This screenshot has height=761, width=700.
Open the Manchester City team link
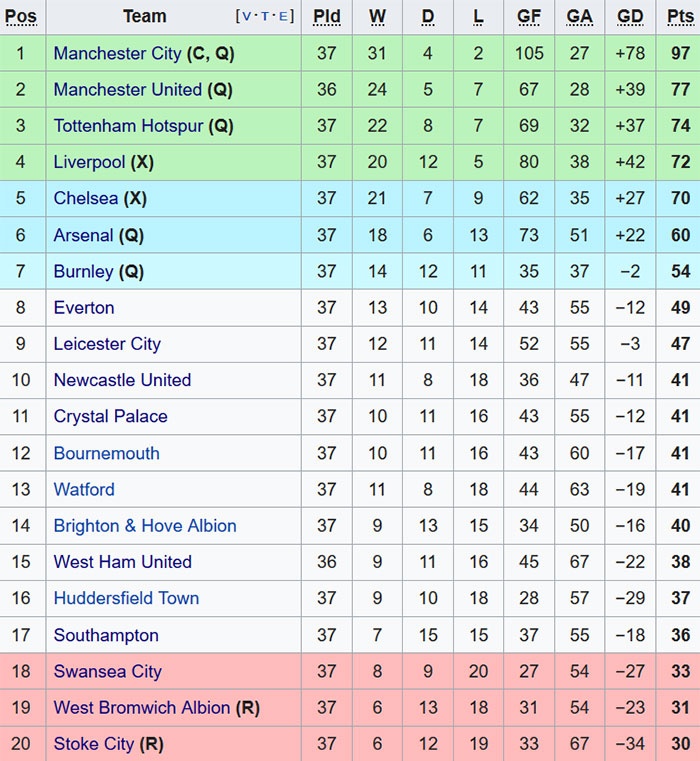pyautogui.click(x=117, y=53)
